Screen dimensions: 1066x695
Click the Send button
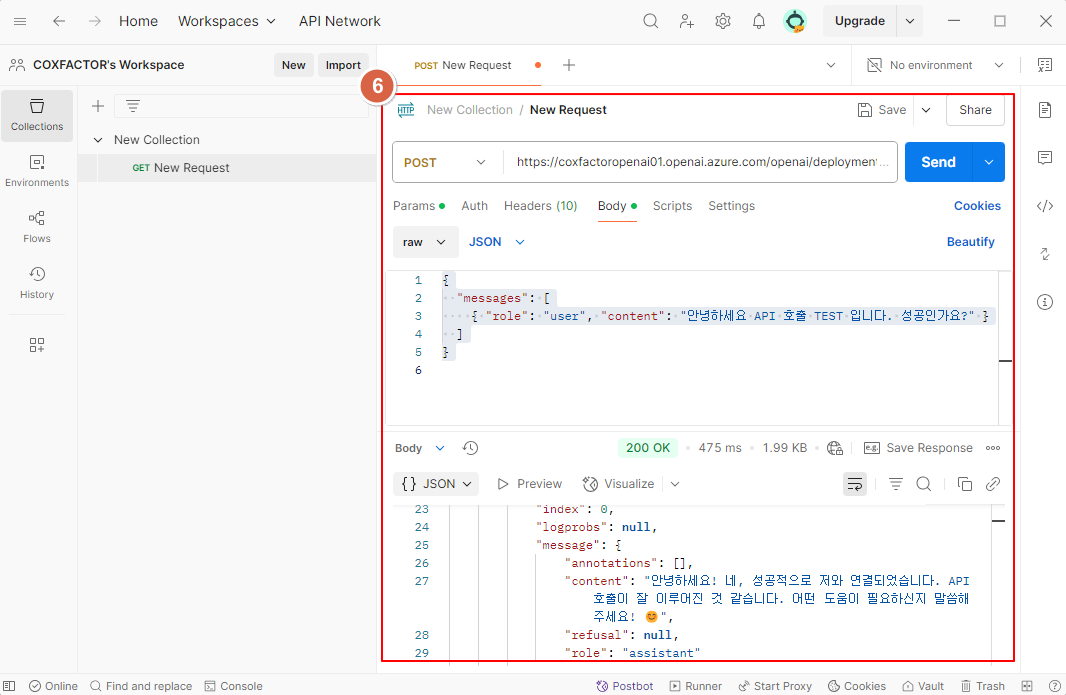point(939,163)
